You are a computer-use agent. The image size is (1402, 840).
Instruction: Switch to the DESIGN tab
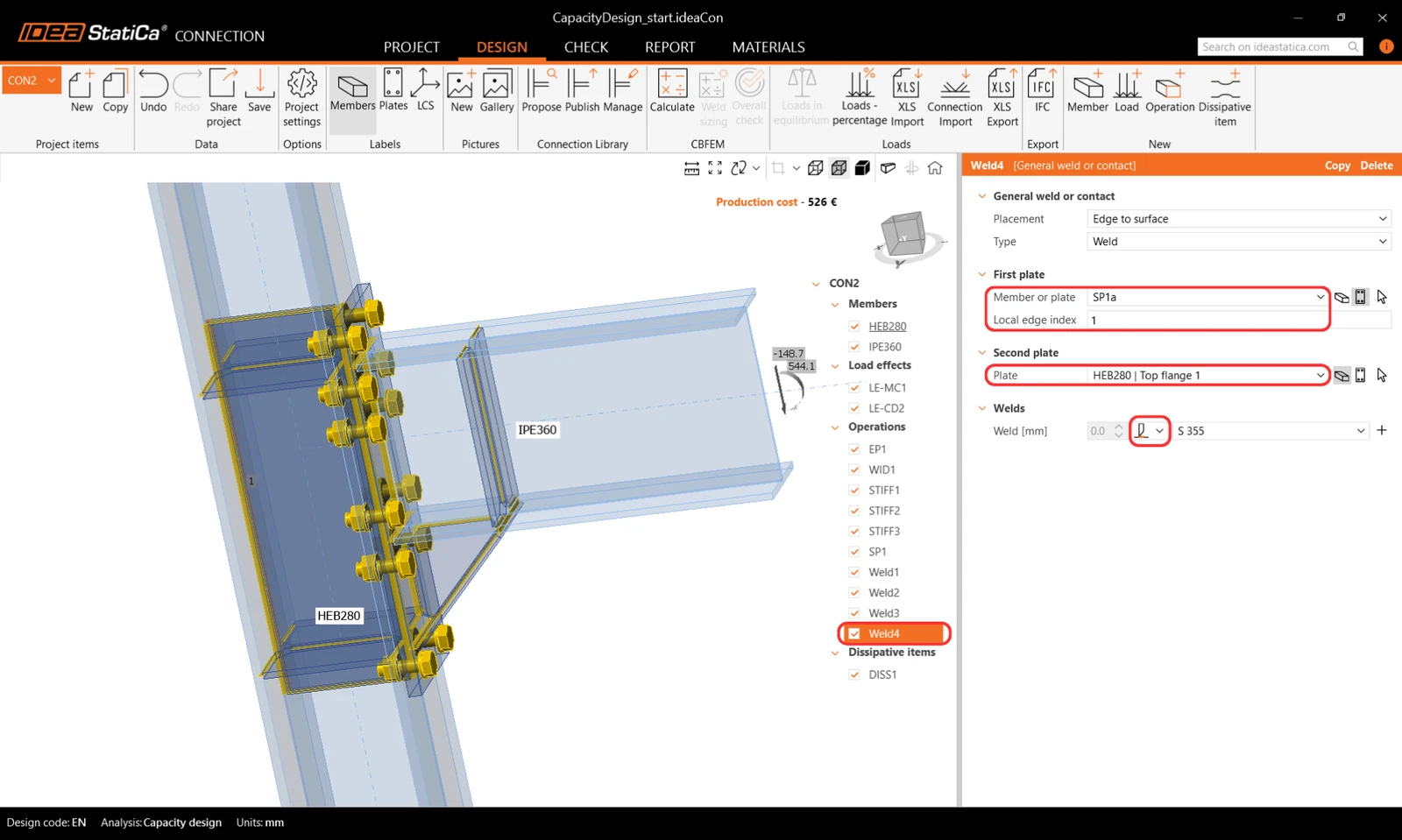(502, 47)
